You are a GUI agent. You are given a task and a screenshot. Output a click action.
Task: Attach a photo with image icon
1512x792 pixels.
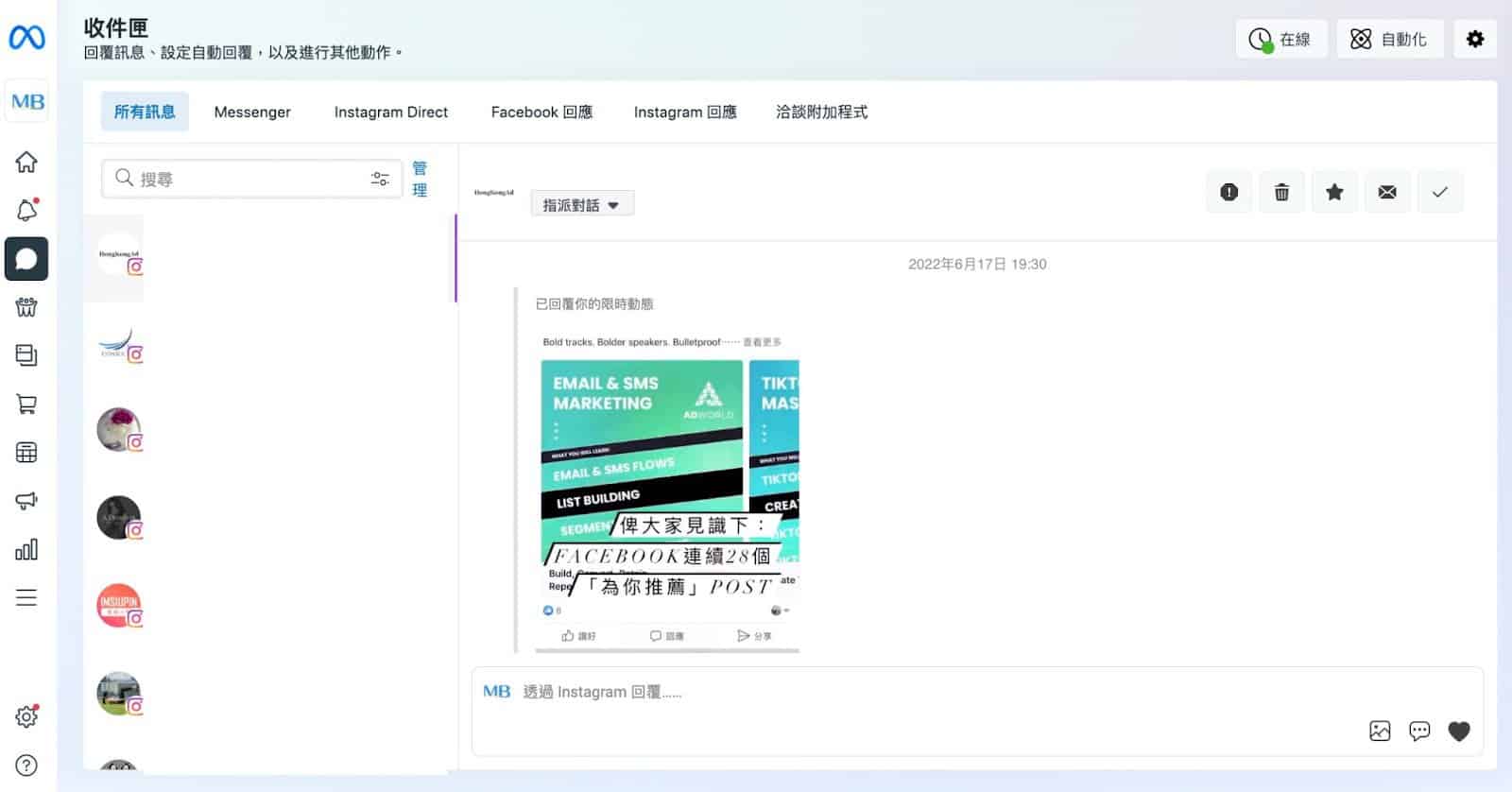click(1380, 731)
